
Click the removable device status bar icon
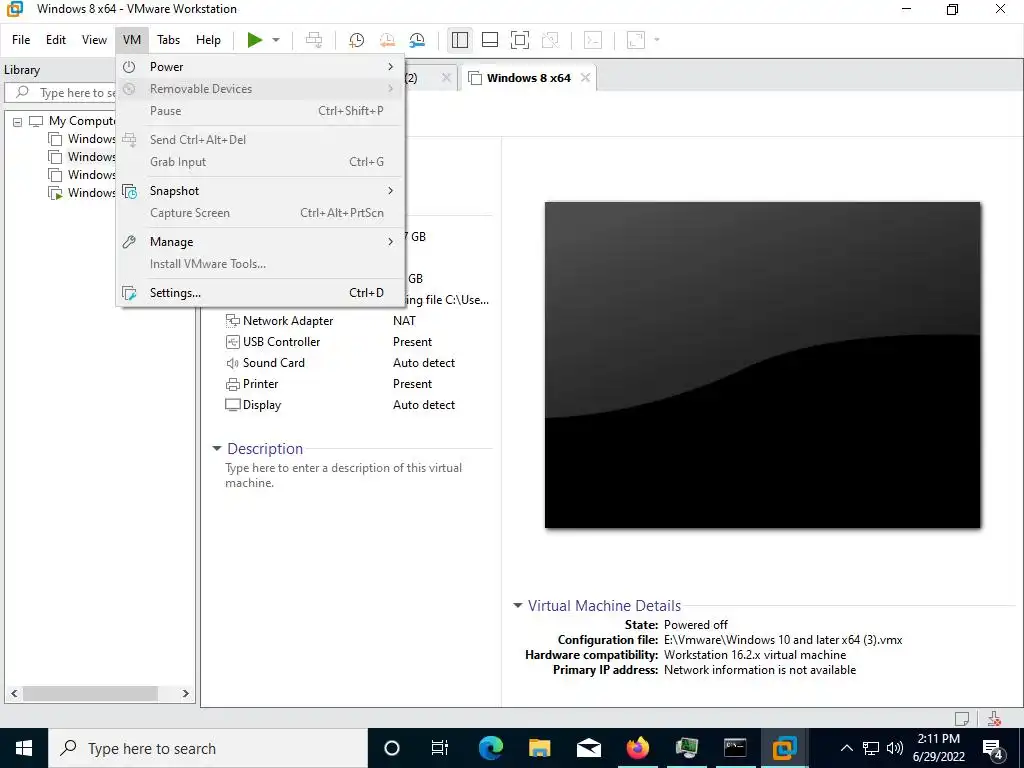pyautogui.click(x=995, y=718)
